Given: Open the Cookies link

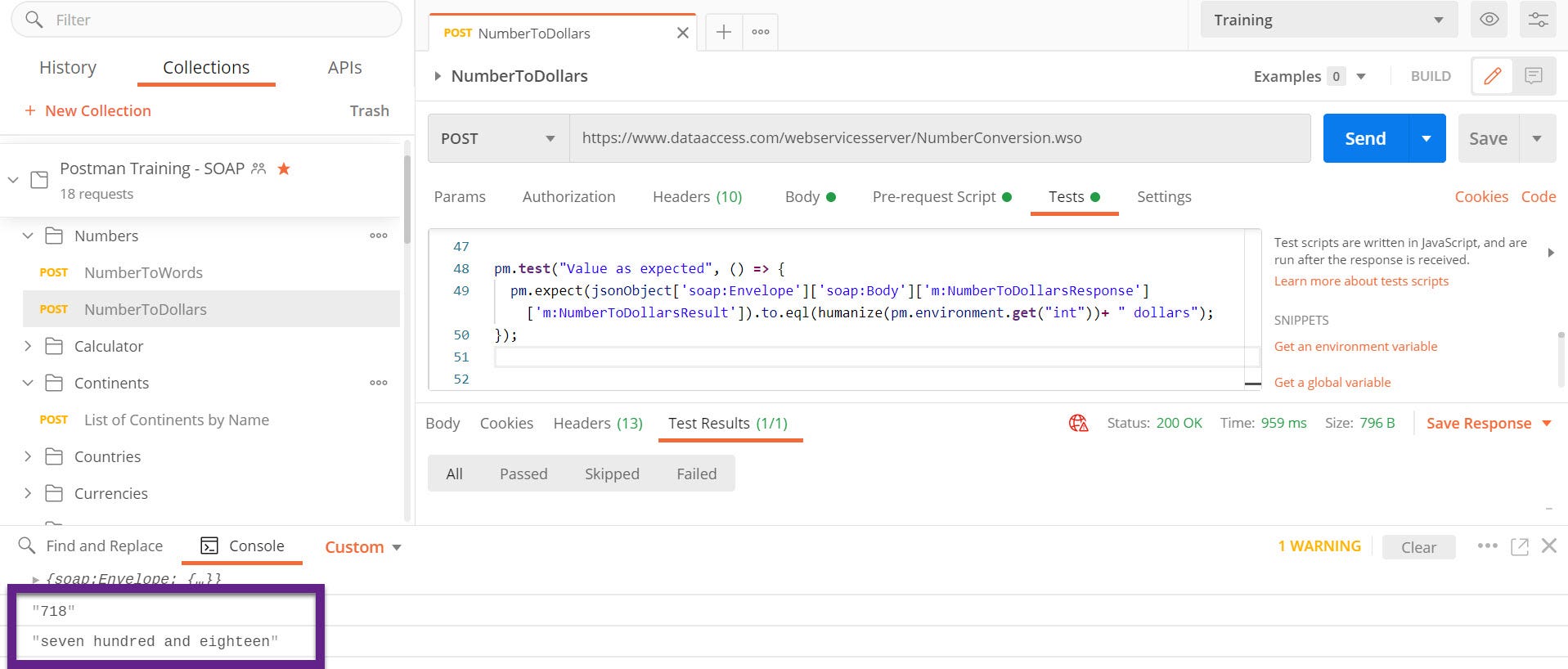Looking at the screenshot, I should tap(1481, 196).
